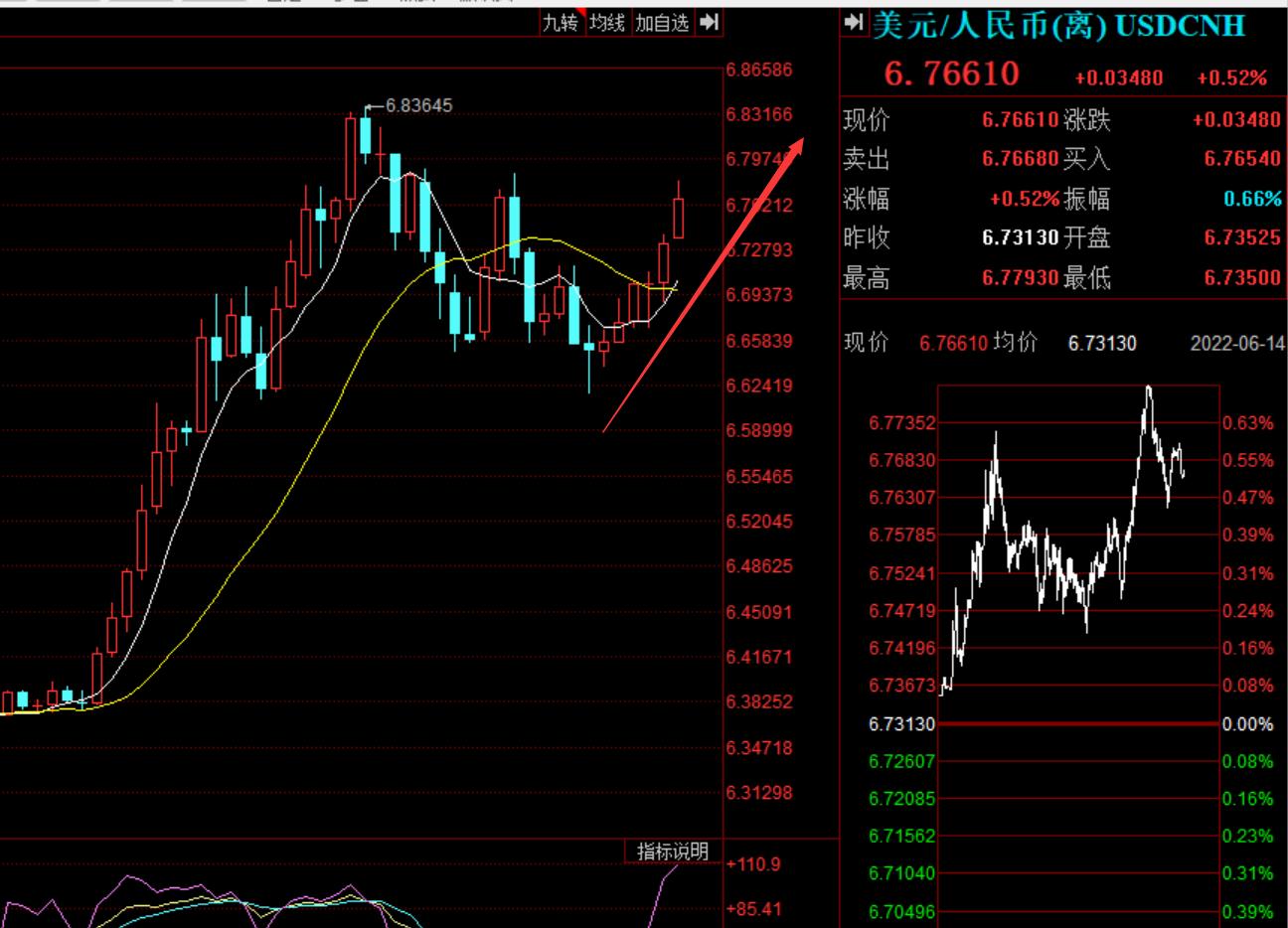This screenshot has height=928, width=1288.
Task: Click the 买入 price 6.76540
Action: [x=1243, y=159]
